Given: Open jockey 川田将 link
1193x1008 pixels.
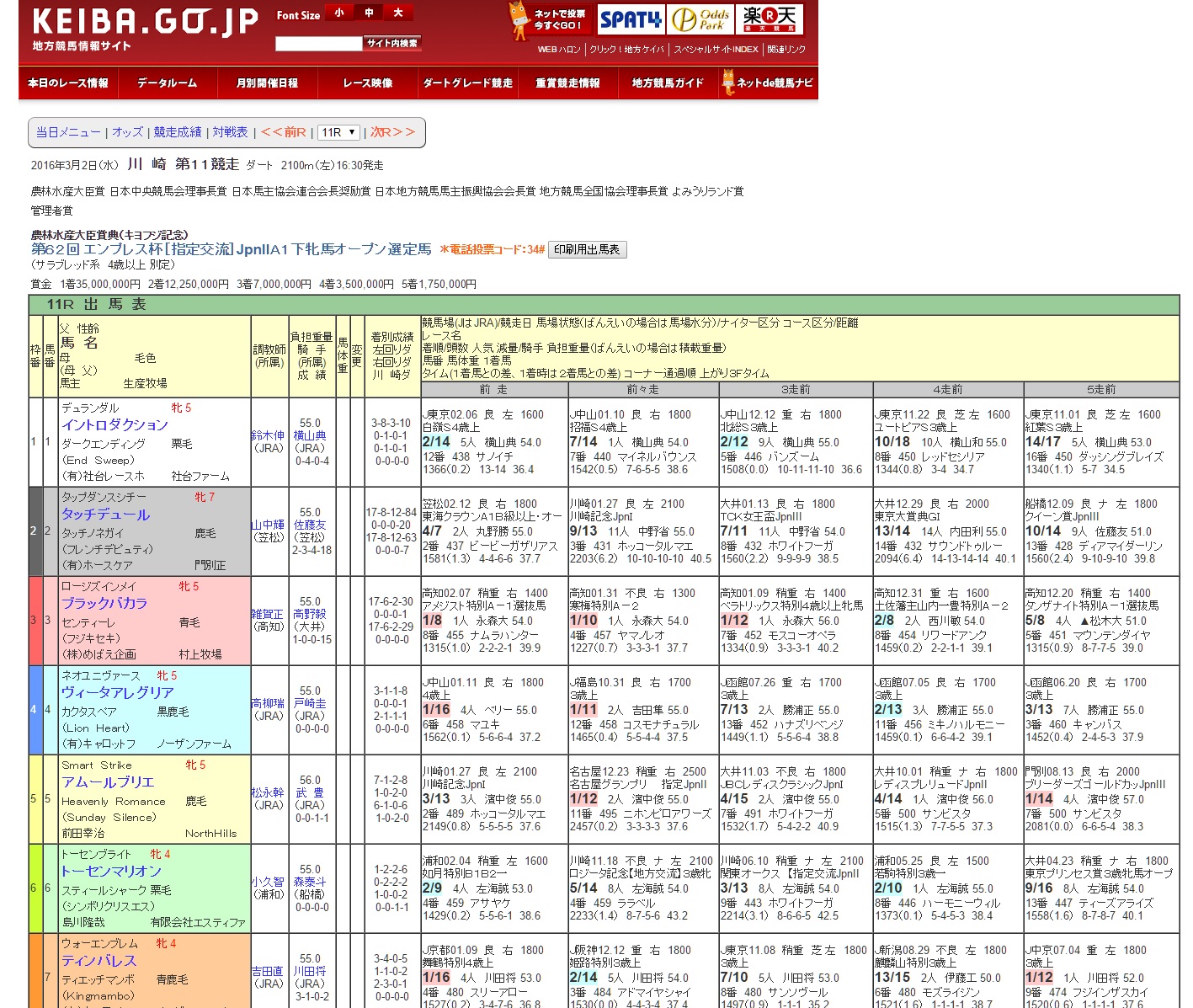Looking at the screenshot, I should tap(310, 971).
